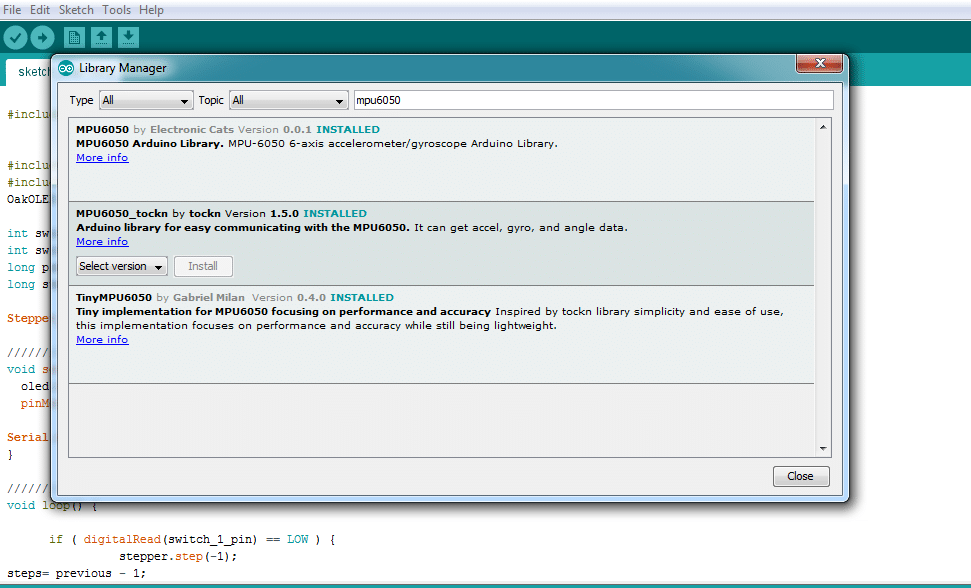Click the New sketch toolbar icon
The height and width of the screenshot is (588, 971).
click(x=74, y=38)
